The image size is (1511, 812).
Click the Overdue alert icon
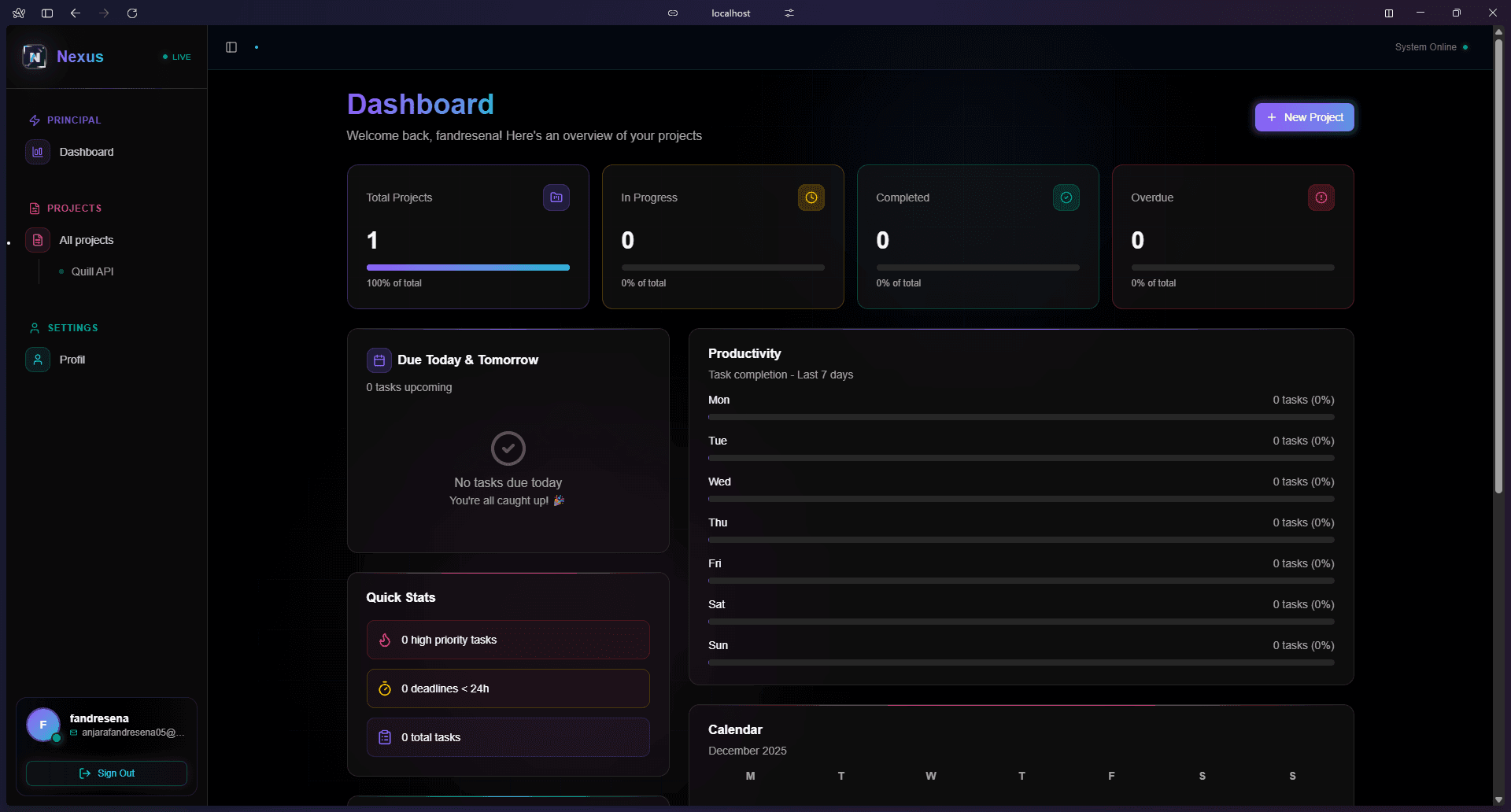[1320, 197]
